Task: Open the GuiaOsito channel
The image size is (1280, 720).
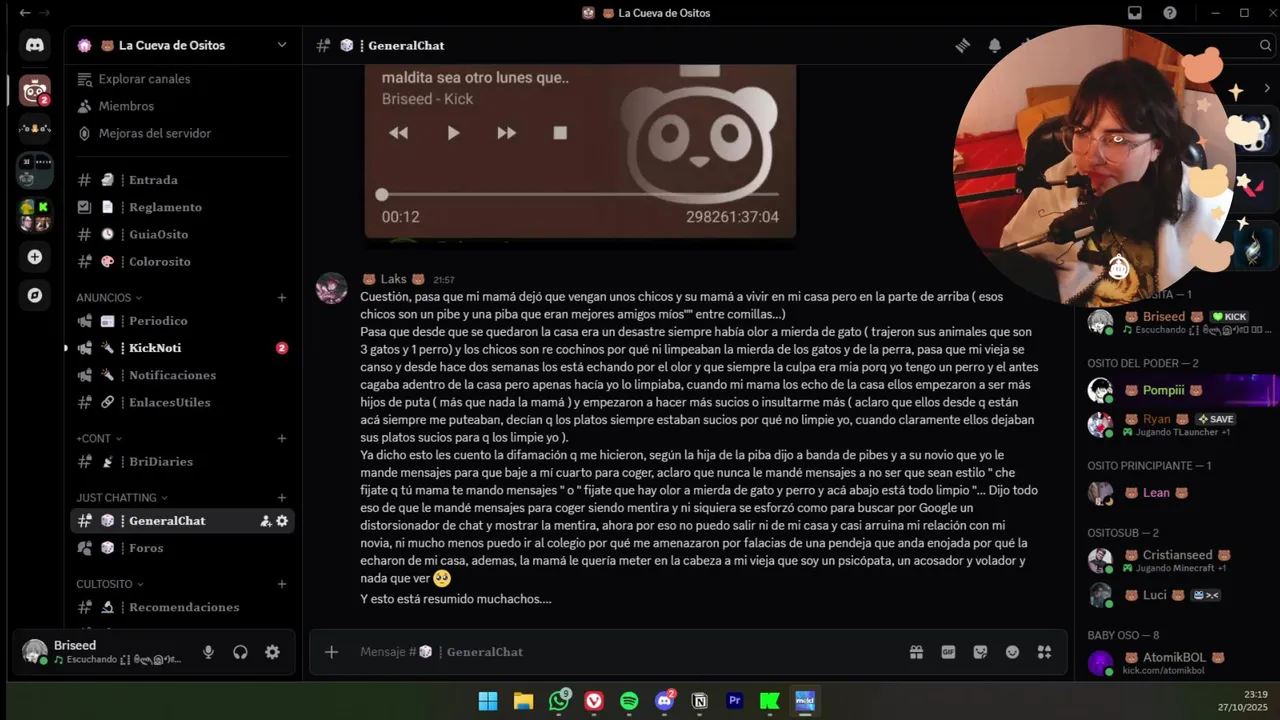Action: click(x=182, y=234)
